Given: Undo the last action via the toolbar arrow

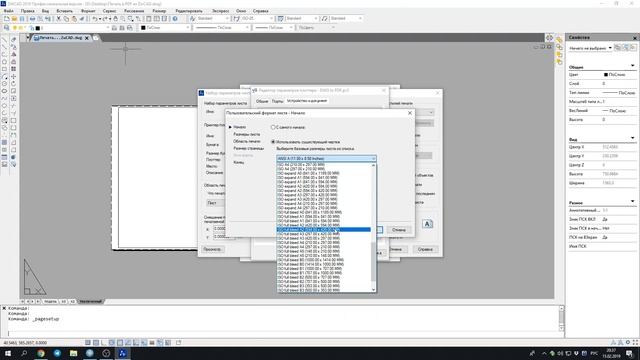Looking at the screenshot, I should 94,19.
